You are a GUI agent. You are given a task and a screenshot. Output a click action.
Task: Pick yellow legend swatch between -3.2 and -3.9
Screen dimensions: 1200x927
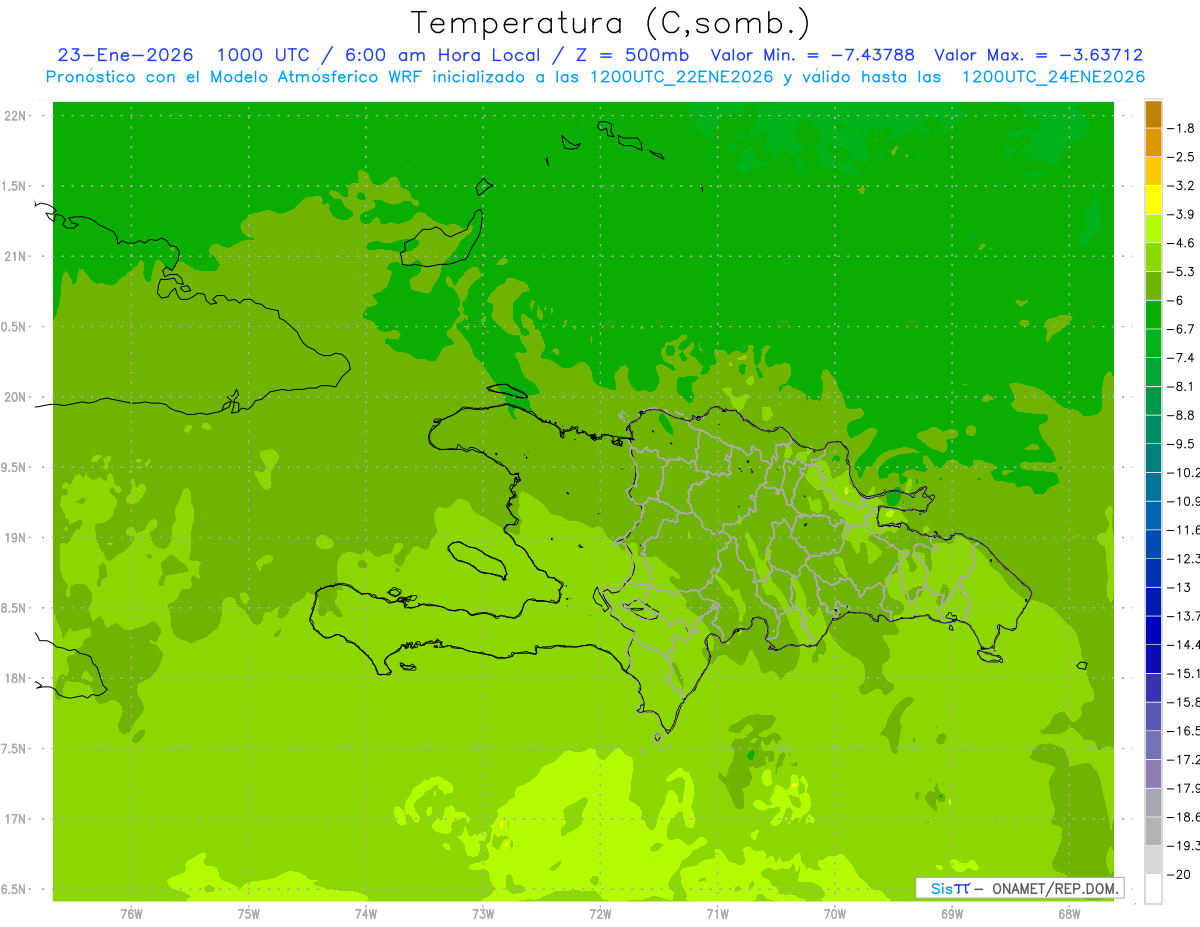[x=1153, y=200]
